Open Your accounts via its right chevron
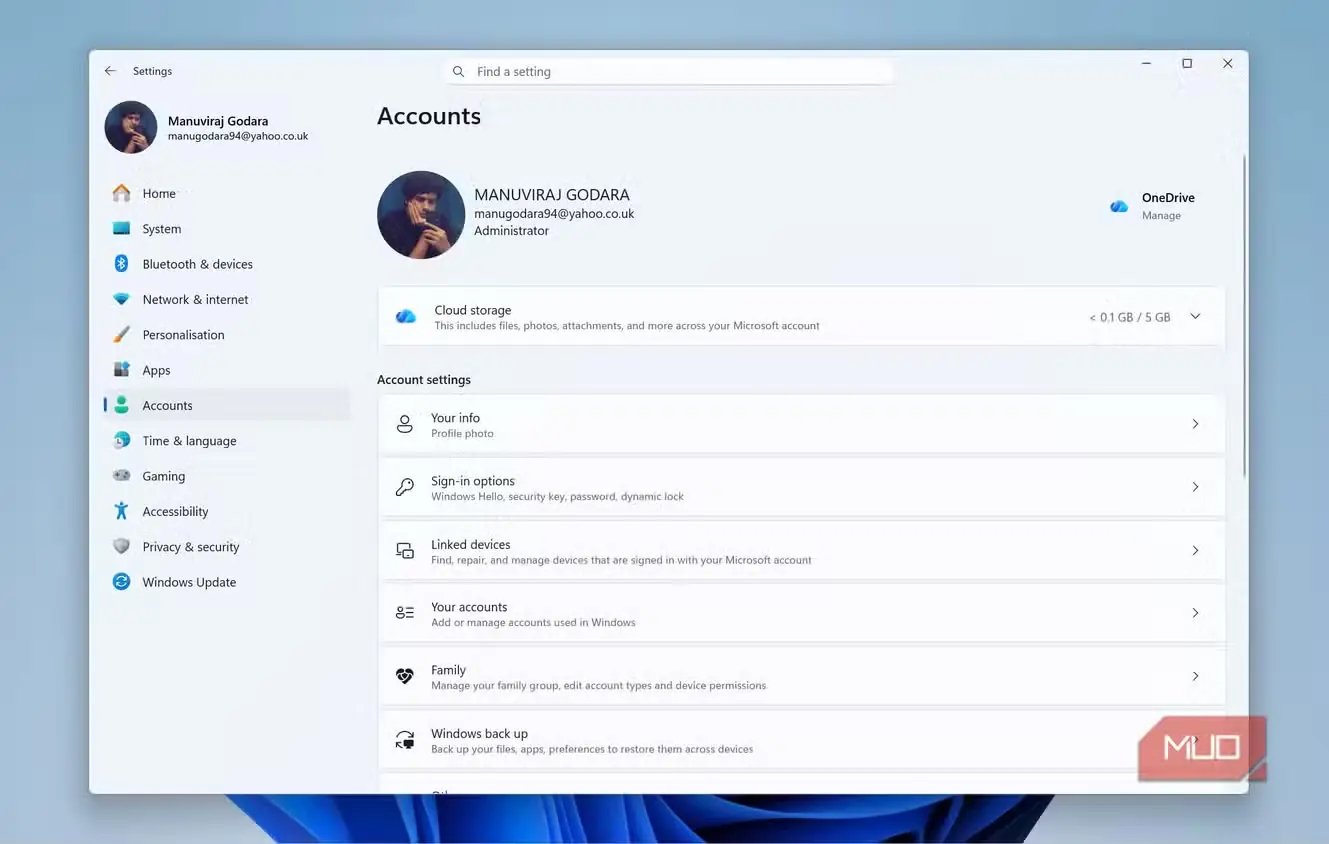 1195,613
